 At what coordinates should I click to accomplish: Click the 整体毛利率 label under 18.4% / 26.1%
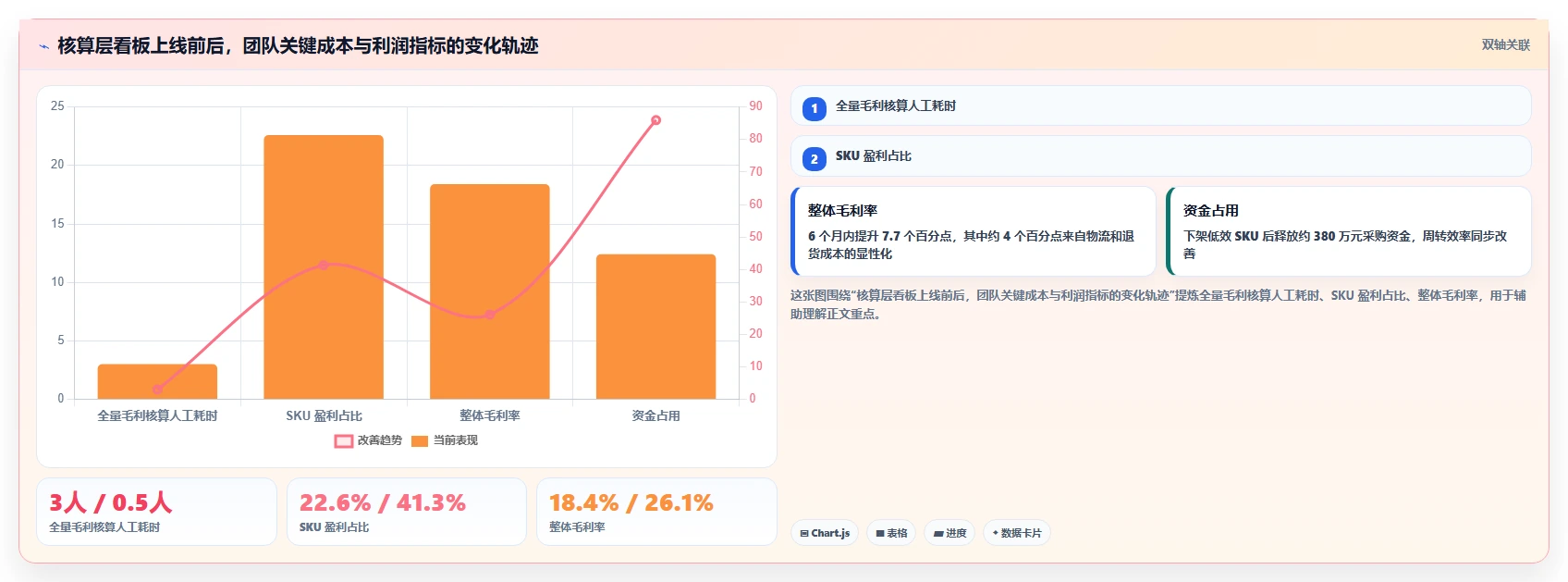577,527
